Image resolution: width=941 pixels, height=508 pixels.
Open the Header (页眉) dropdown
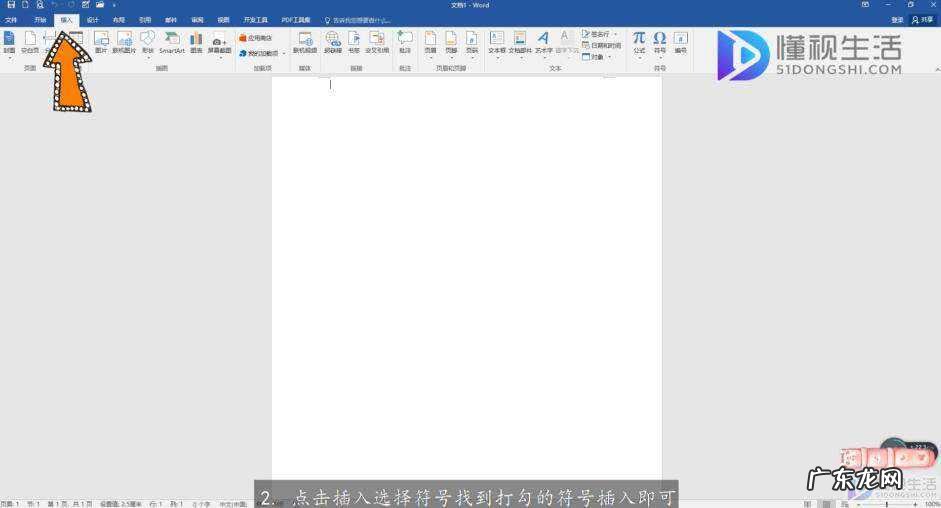(430, 44)
